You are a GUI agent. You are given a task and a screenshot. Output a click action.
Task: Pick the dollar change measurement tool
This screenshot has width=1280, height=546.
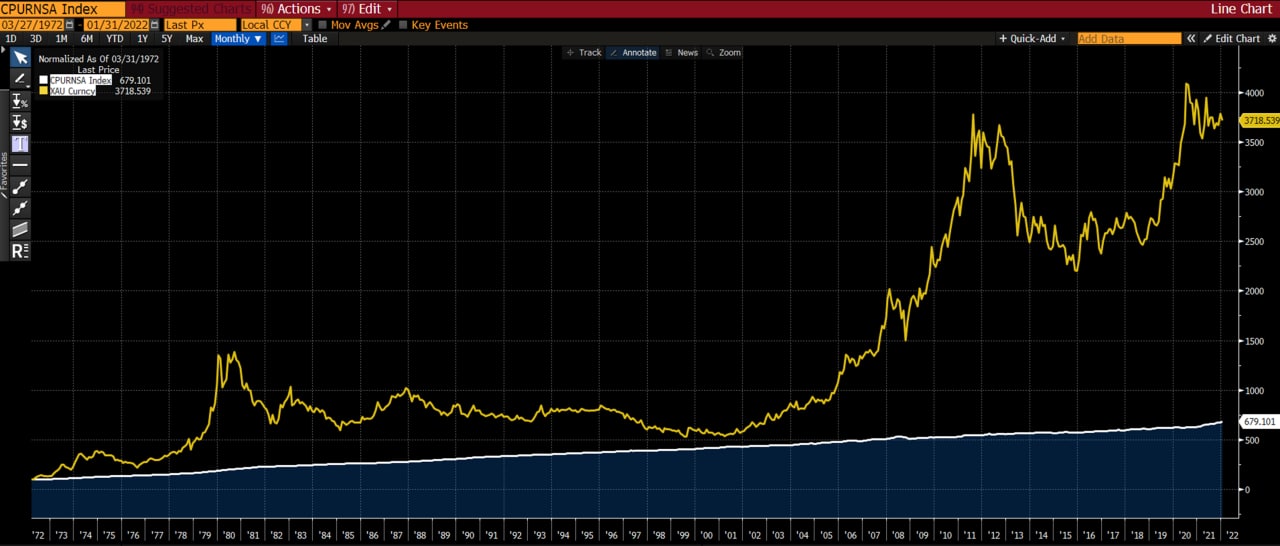(20, 122)
